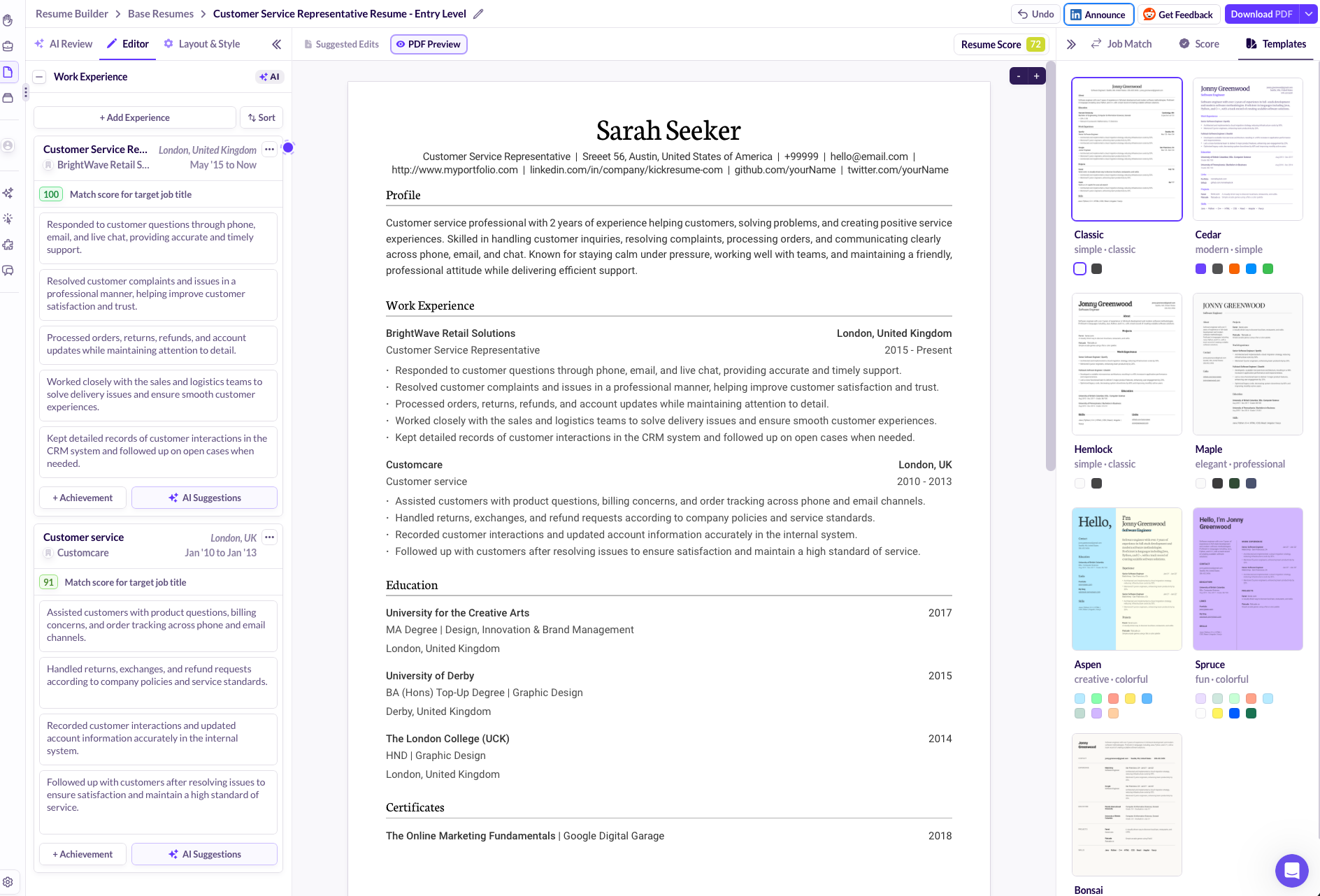Screen dimensions: 1320x896
Task: Toggle PDF Preview mode
Action: [429, 44]
